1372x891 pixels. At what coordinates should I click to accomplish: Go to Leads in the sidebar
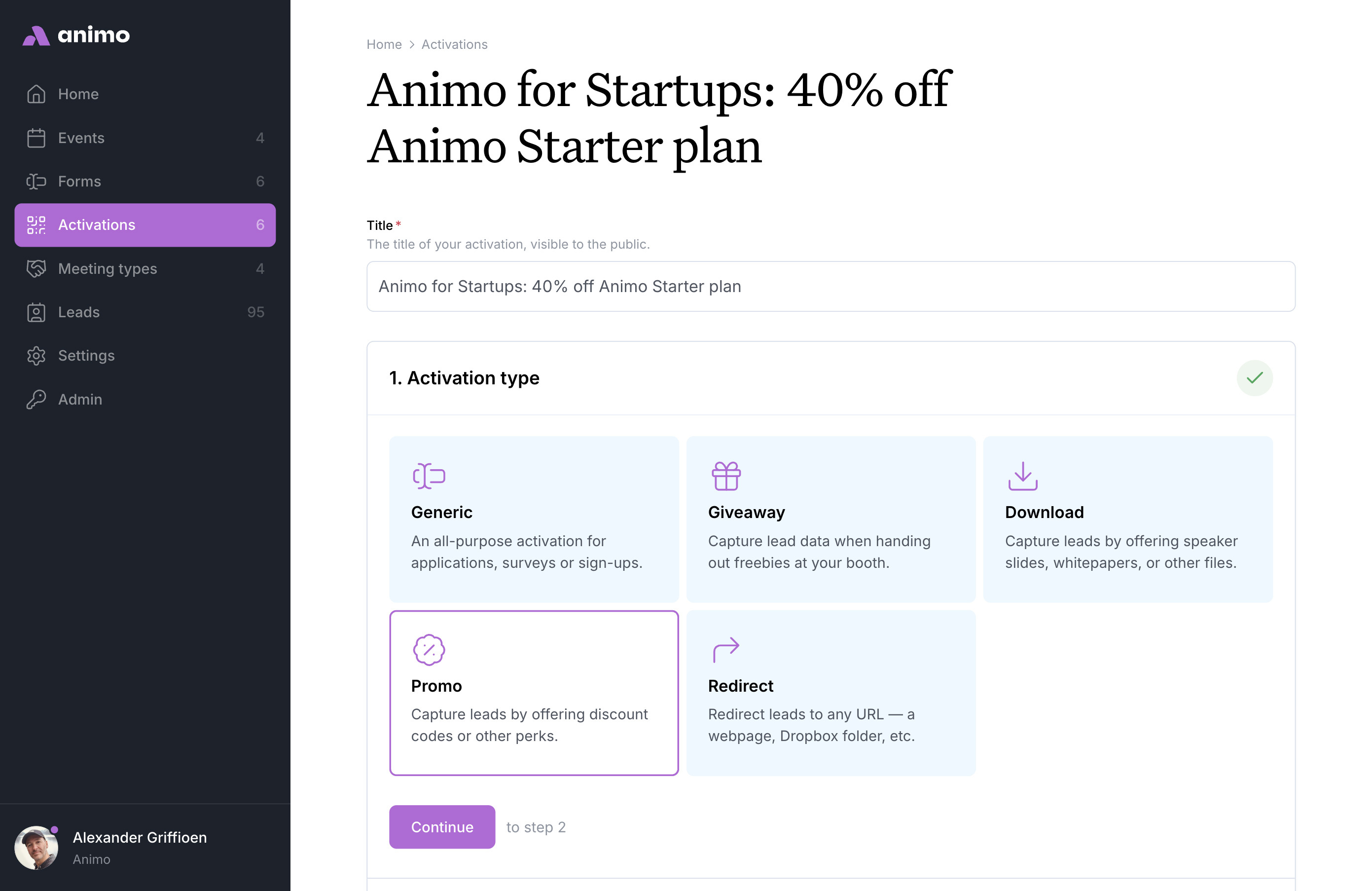point(144,312)
